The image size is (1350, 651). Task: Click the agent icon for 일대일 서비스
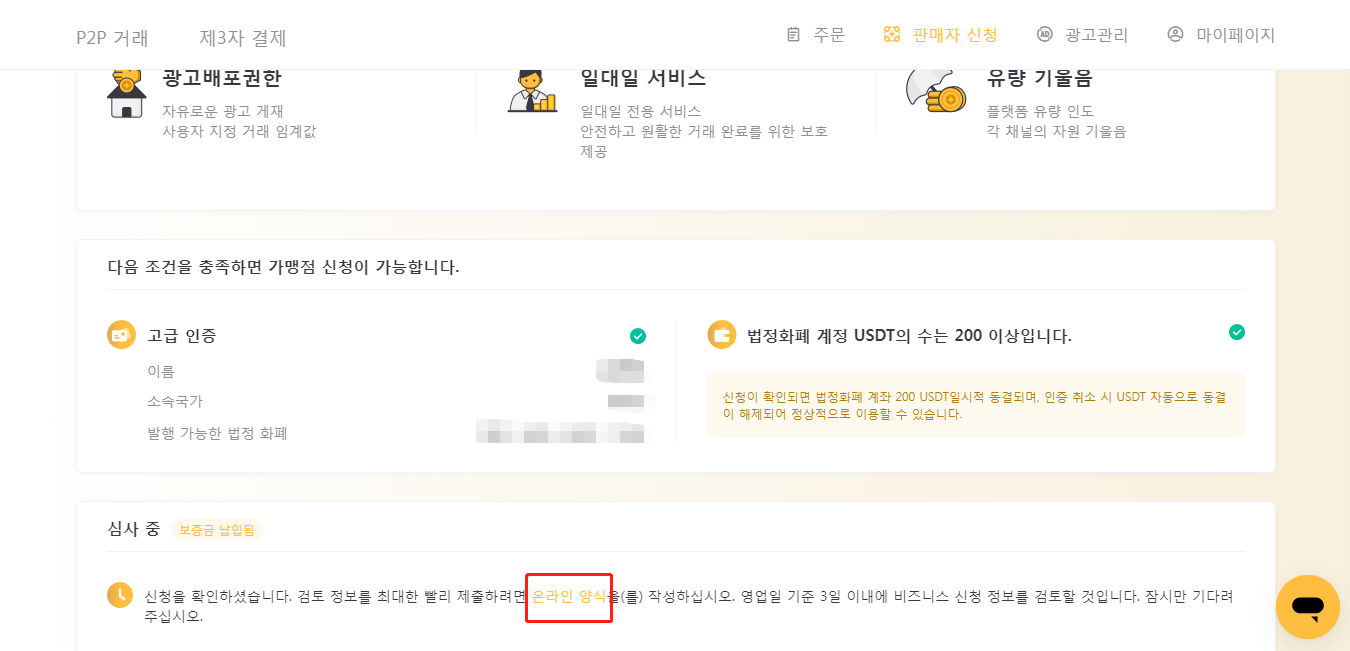(x=532, y=92)
